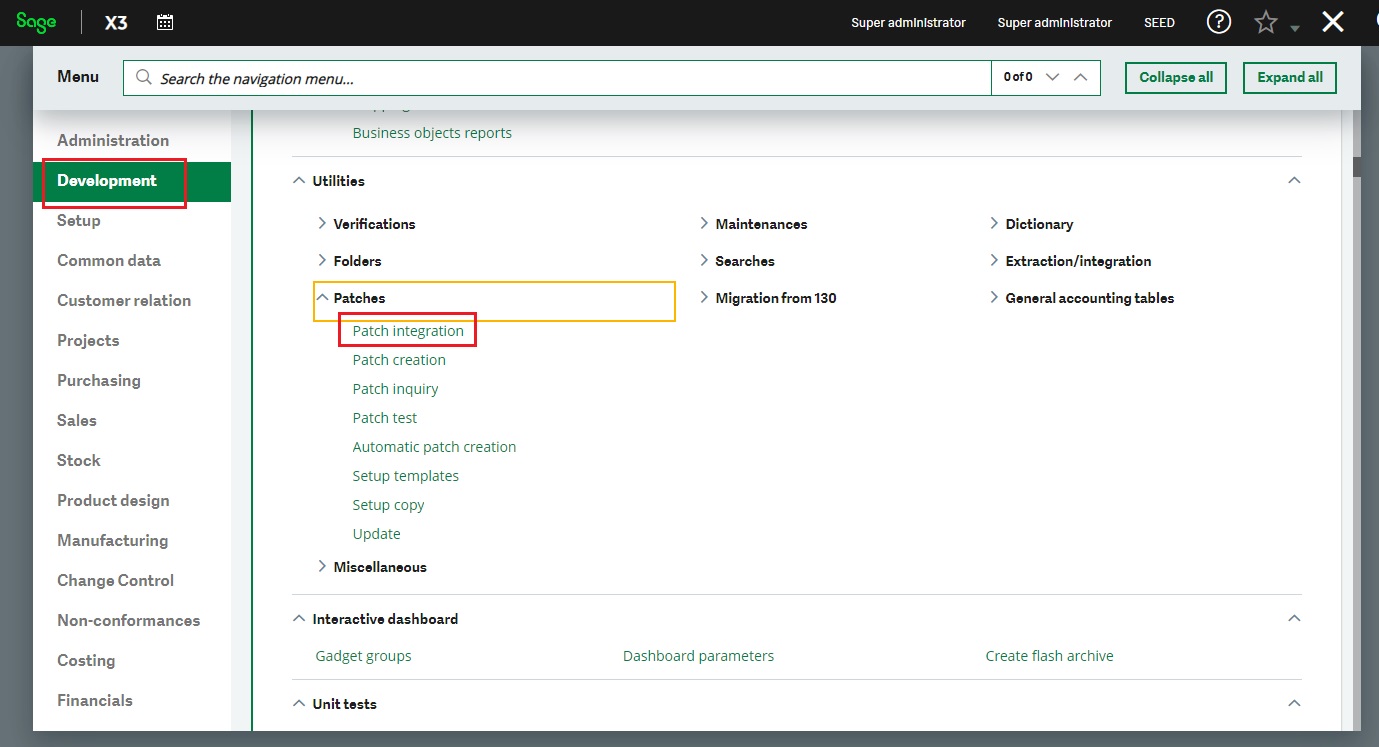
Task: Click the search magnifier icon
Action: [x=143, y=78]
